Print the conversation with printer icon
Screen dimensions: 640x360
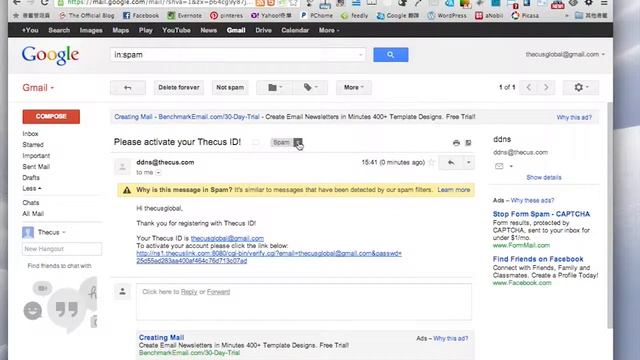456,142
